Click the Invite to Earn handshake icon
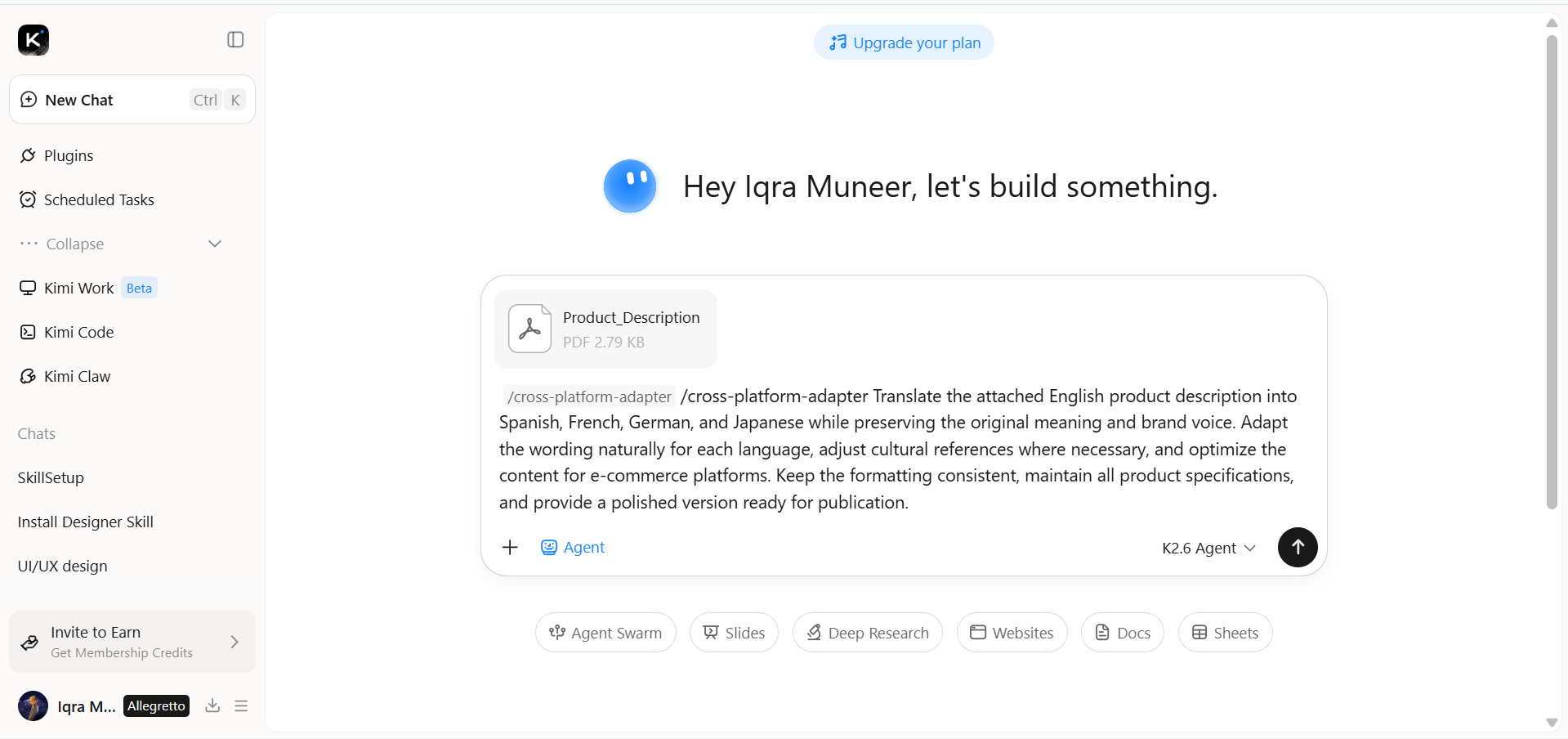Image resolution: width=1568 pixels, height=739 pixels. coord(29,643)
